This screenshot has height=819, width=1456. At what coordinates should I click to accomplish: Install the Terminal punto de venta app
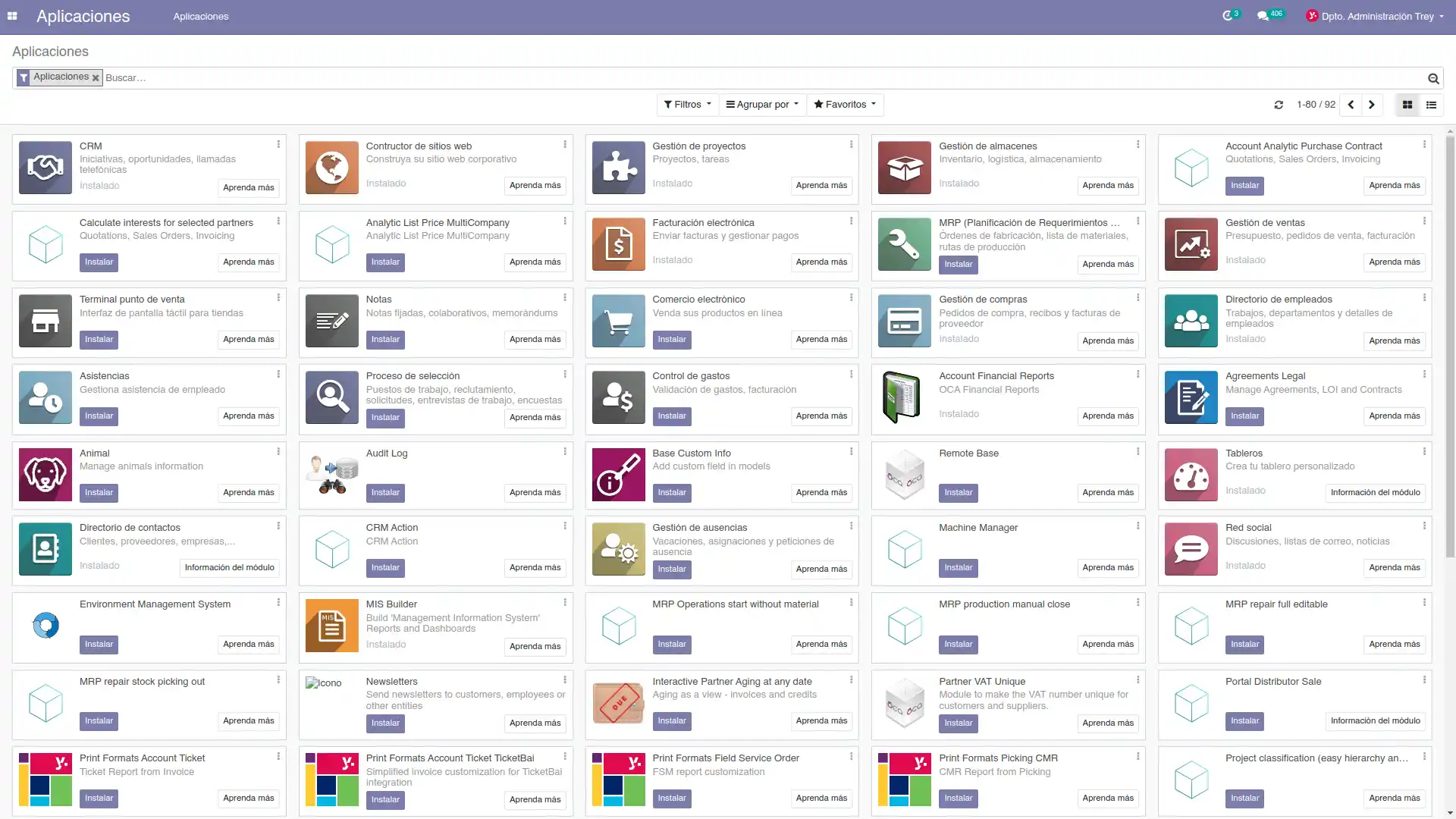click(99, 339)
